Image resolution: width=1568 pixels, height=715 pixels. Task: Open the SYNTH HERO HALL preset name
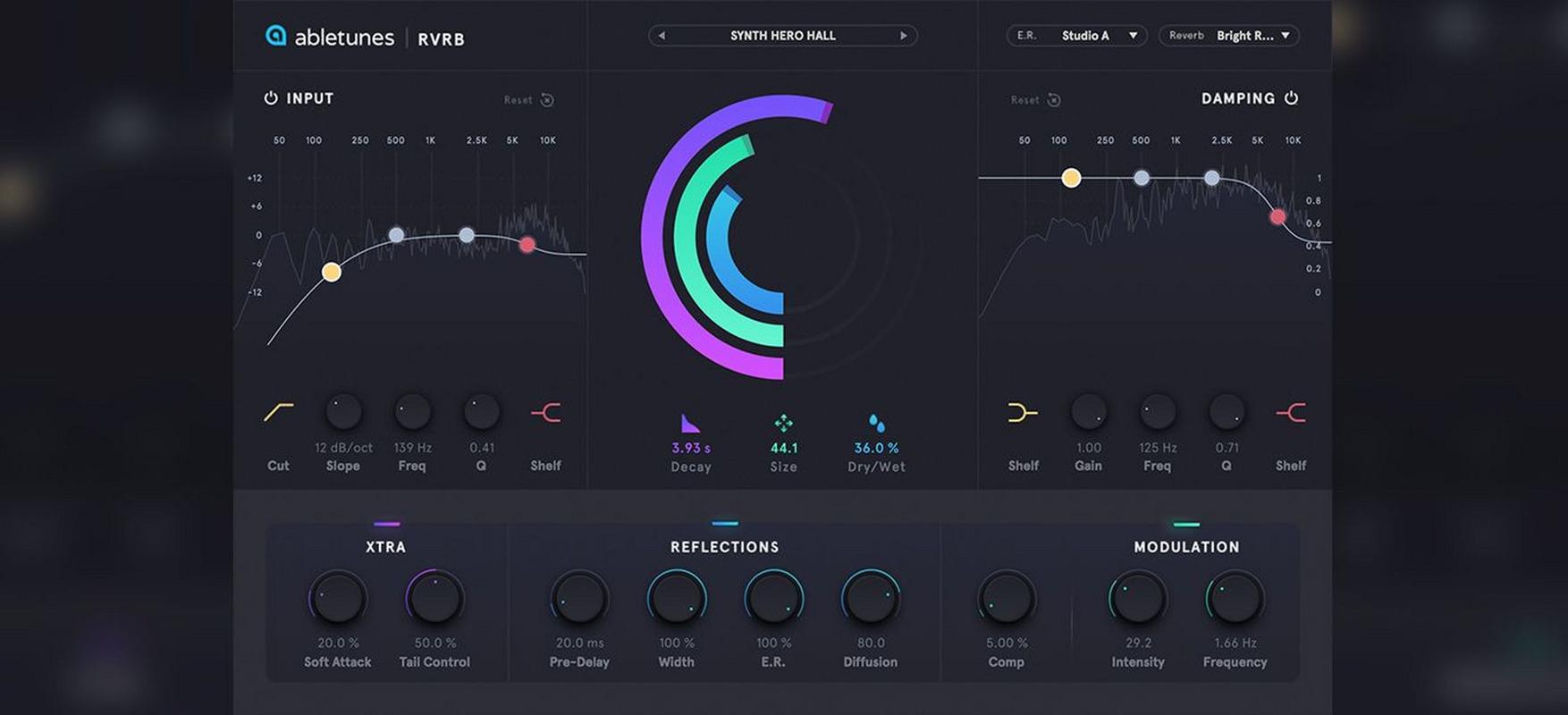click(x=783, y=36)
